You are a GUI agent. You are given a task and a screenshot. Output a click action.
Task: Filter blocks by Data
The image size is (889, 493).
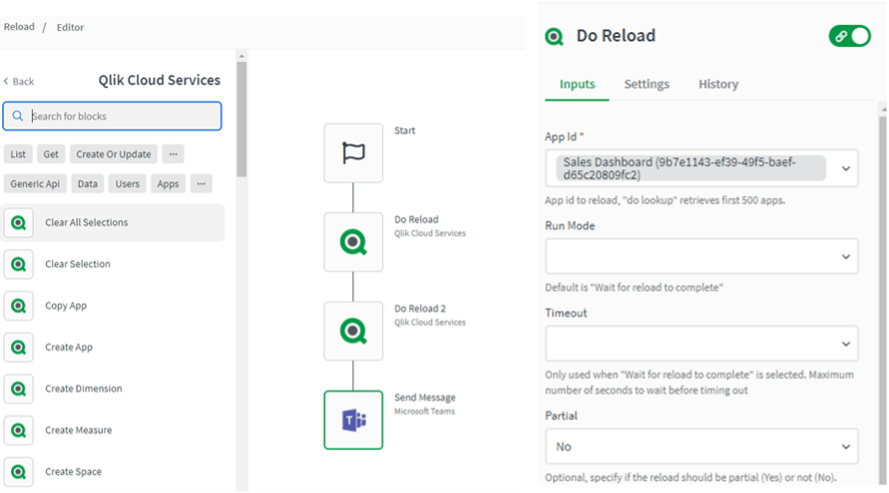click(87, 184)
